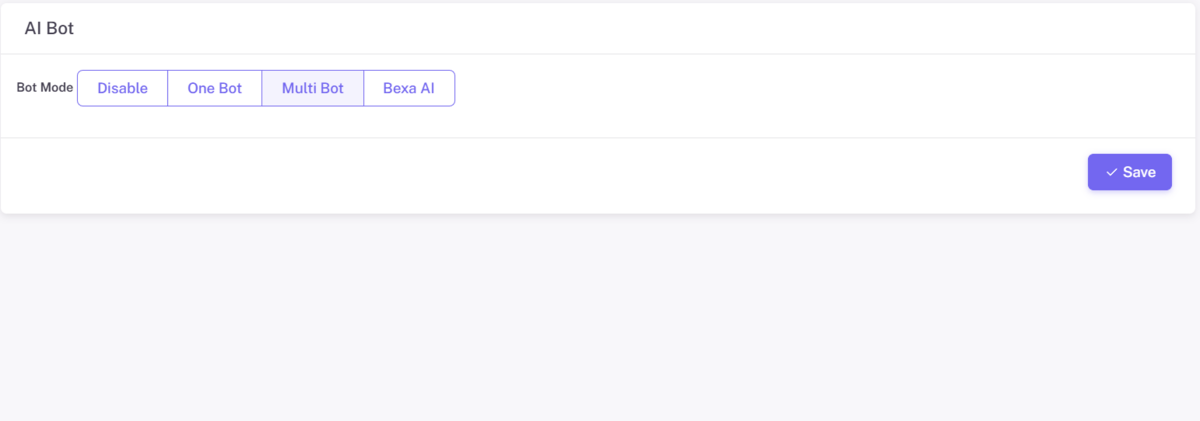Click the tick mark beside Save text
The image size is (1200, 421).
point(1111,172)
